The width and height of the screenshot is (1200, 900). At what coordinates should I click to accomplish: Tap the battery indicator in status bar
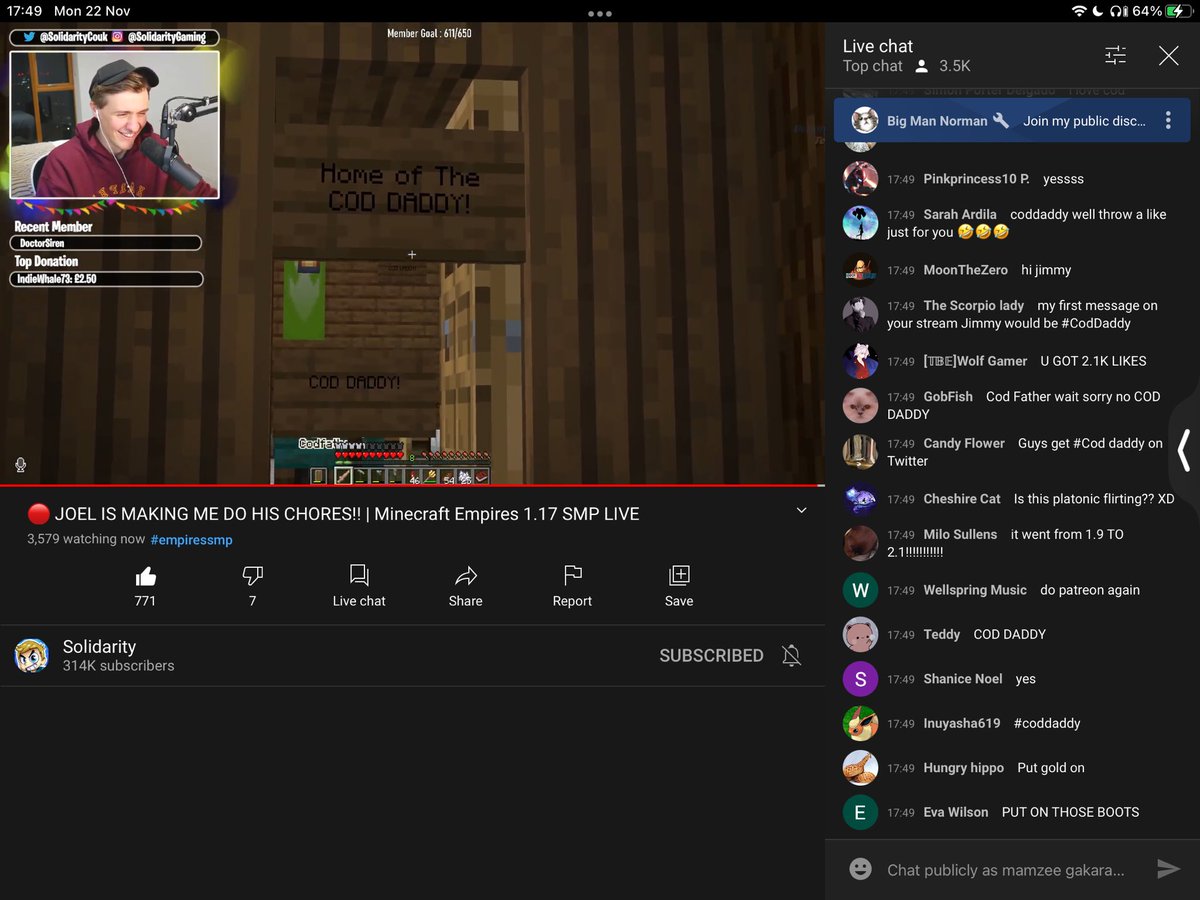click(x=1179, y=11)
